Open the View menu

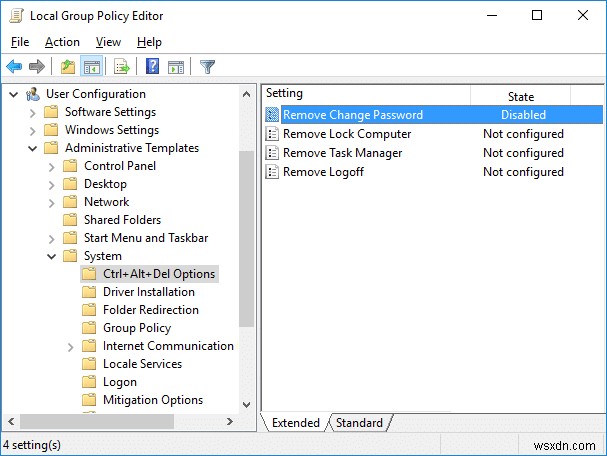tap(108, 42)
